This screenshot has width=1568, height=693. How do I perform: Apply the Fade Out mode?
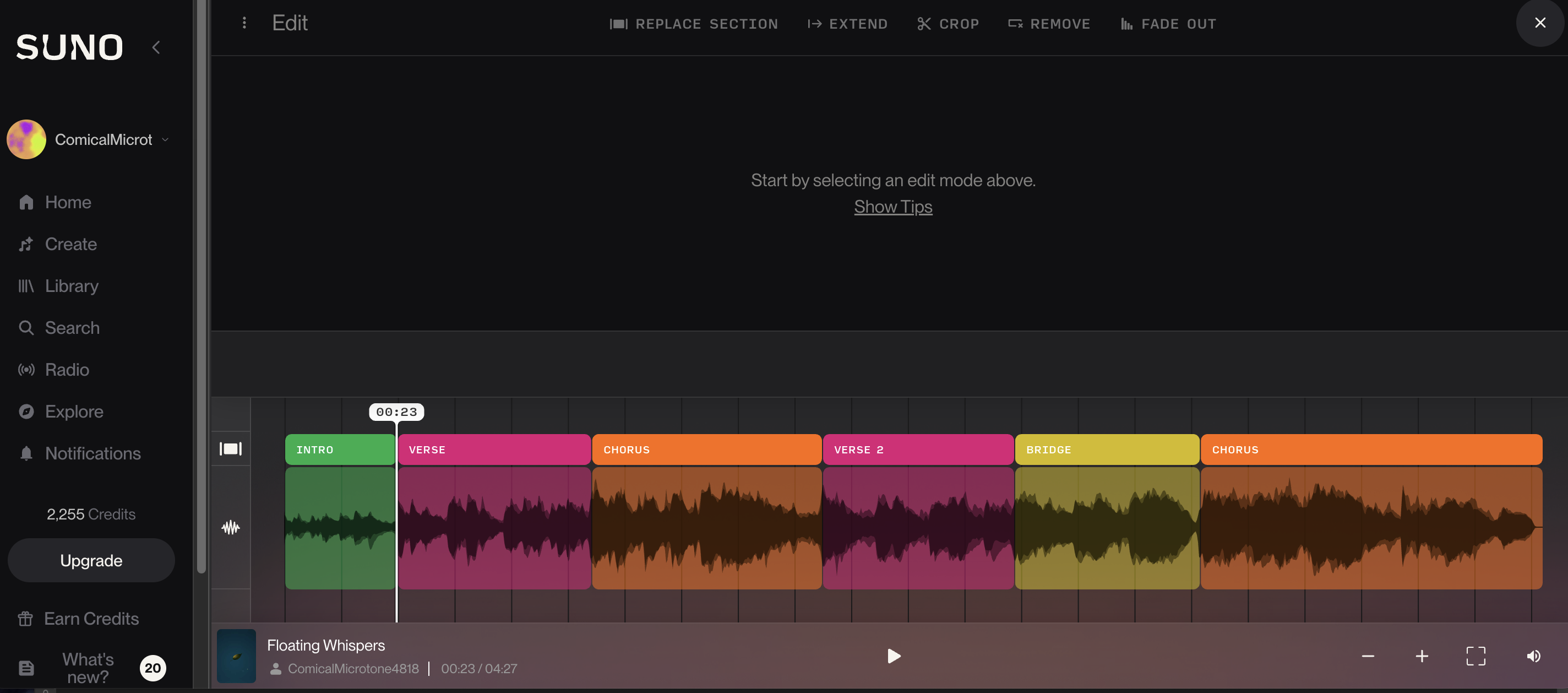tap(1168, 24)
